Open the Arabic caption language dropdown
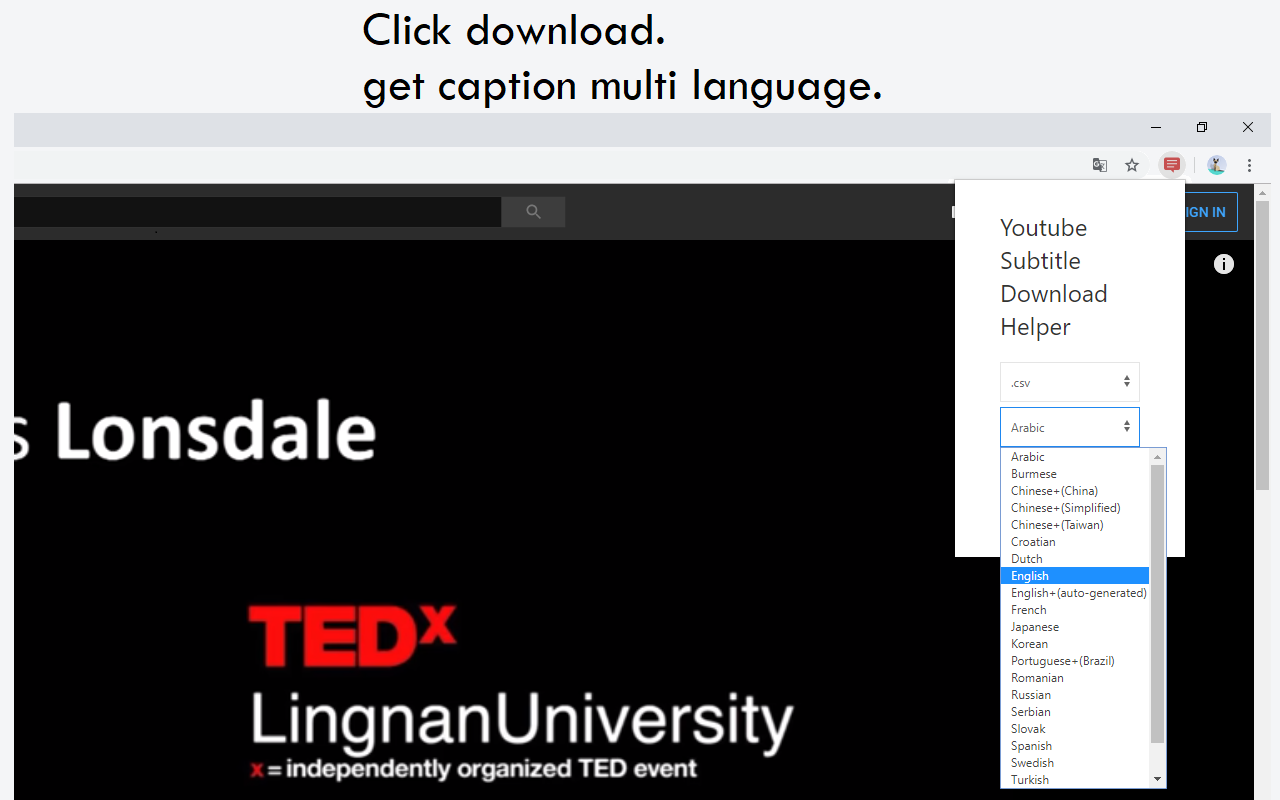Viewport: 1280px width, 800px height. (x=1069, y=427)
